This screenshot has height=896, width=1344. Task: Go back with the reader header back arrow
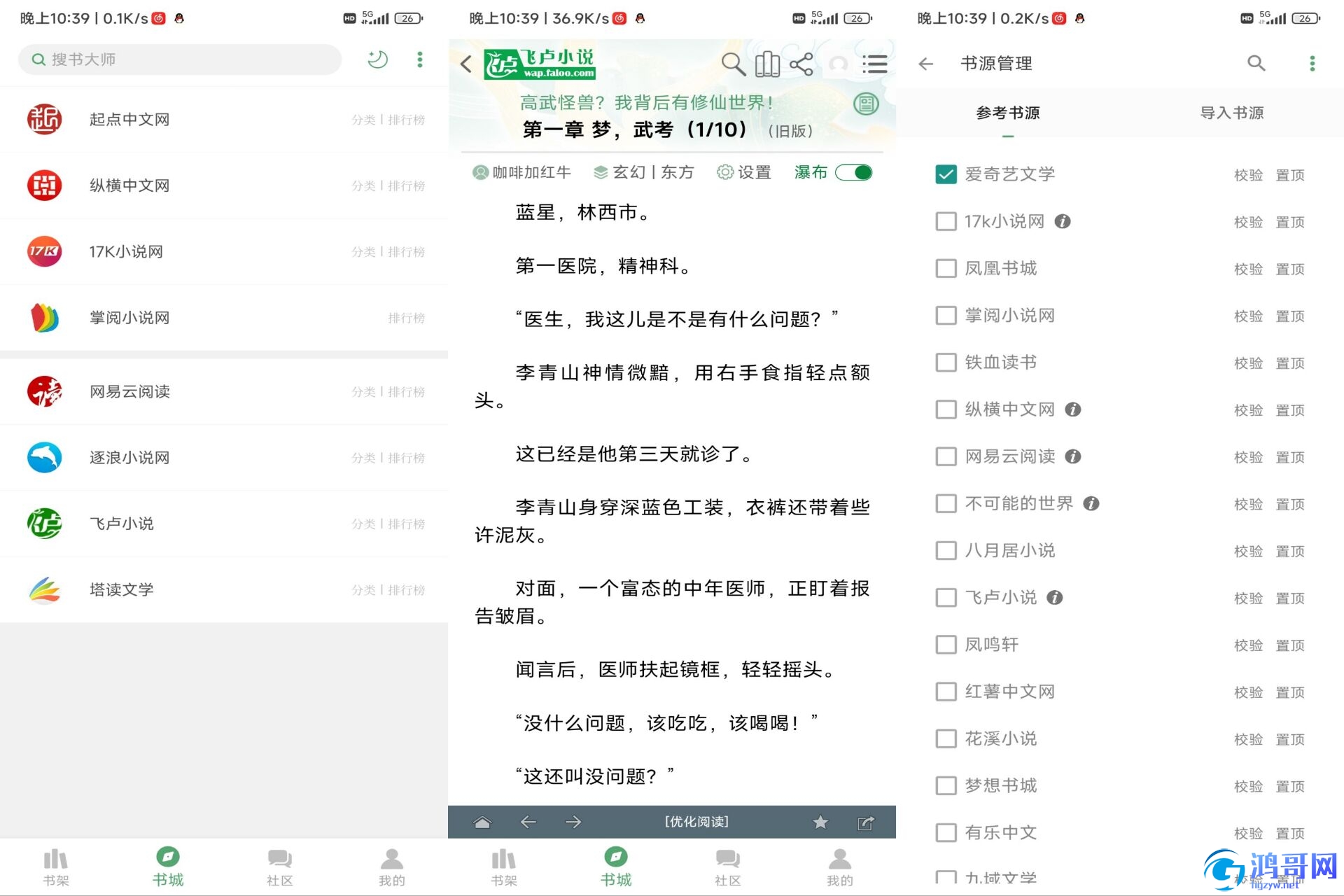click(x=466, y=64)
